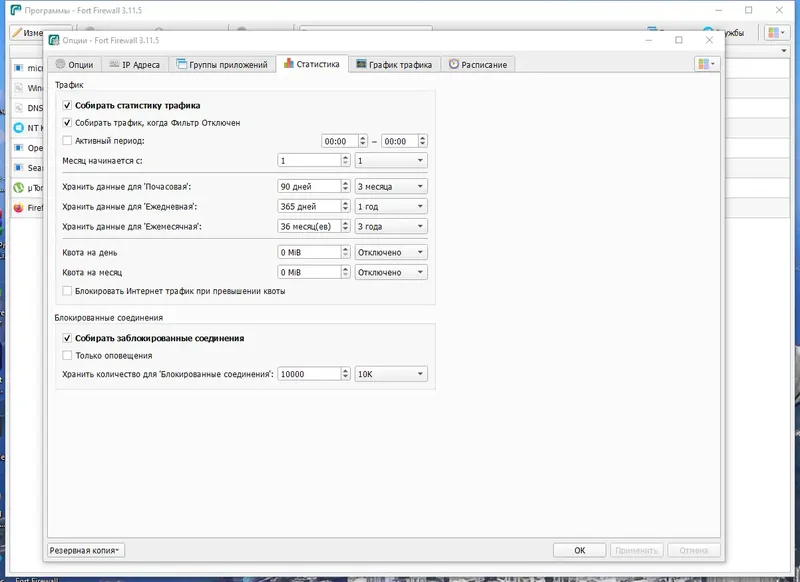Adjust stepper arrows of 10000 field
Viewport: 800px width, 582px height.
pyautogui.click(x=345, y=374)
